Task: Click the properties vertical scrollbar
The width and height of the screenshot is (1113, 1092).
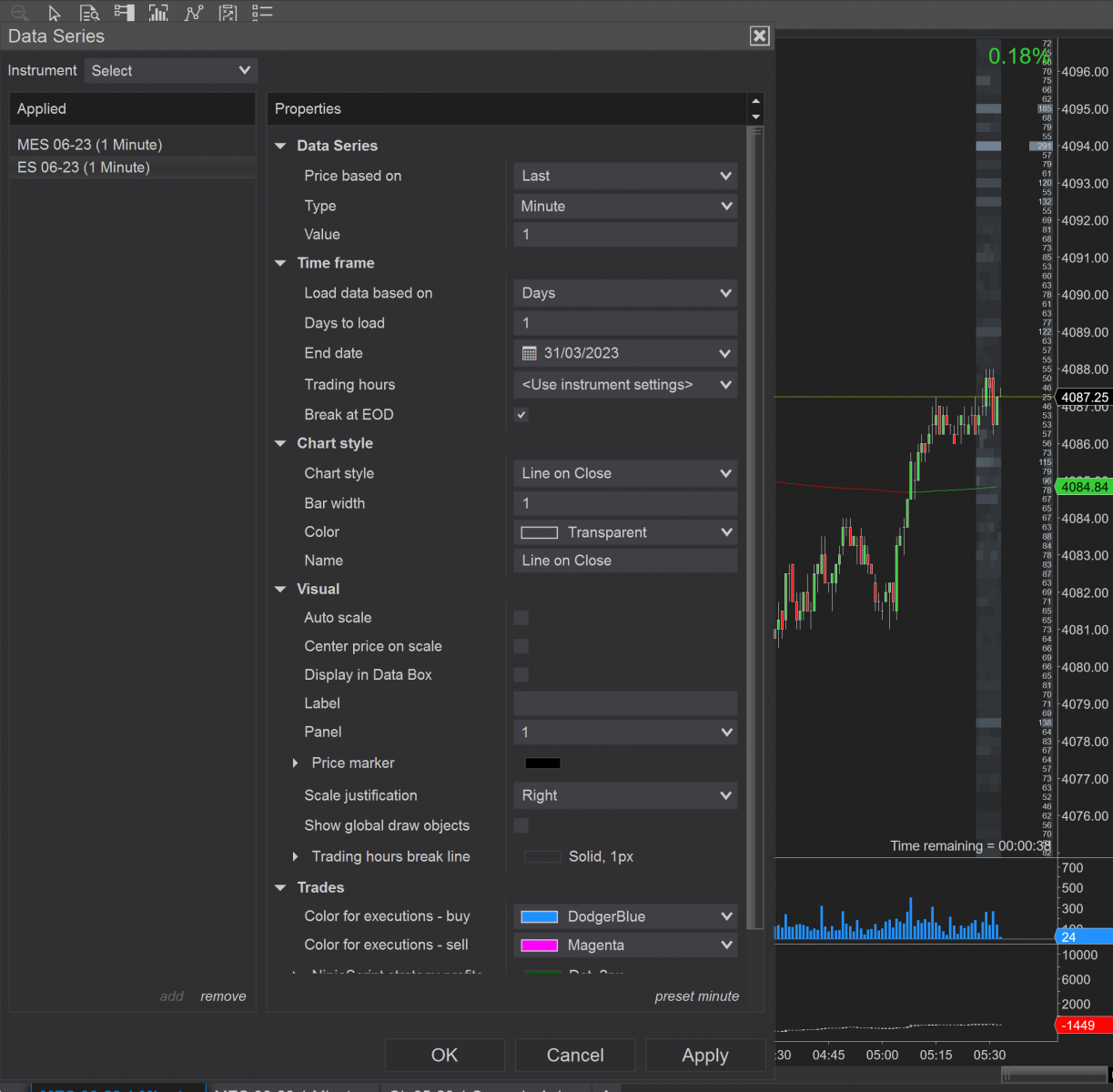Action: point(755,528)
